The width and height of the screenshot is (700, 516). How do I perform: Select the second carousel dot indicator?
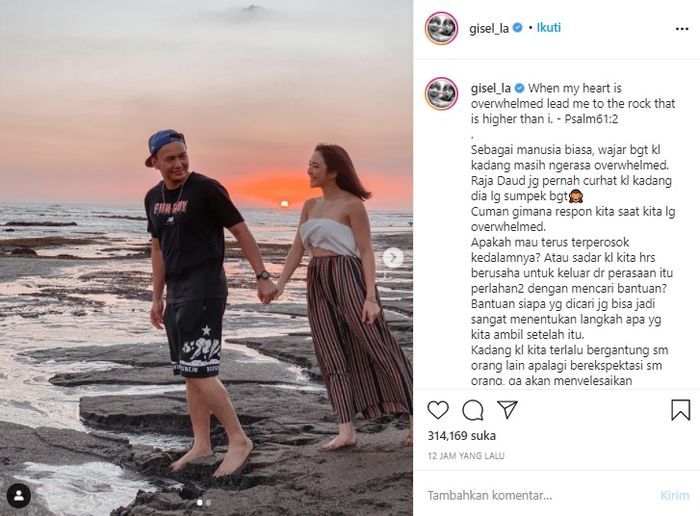(208, 503)
